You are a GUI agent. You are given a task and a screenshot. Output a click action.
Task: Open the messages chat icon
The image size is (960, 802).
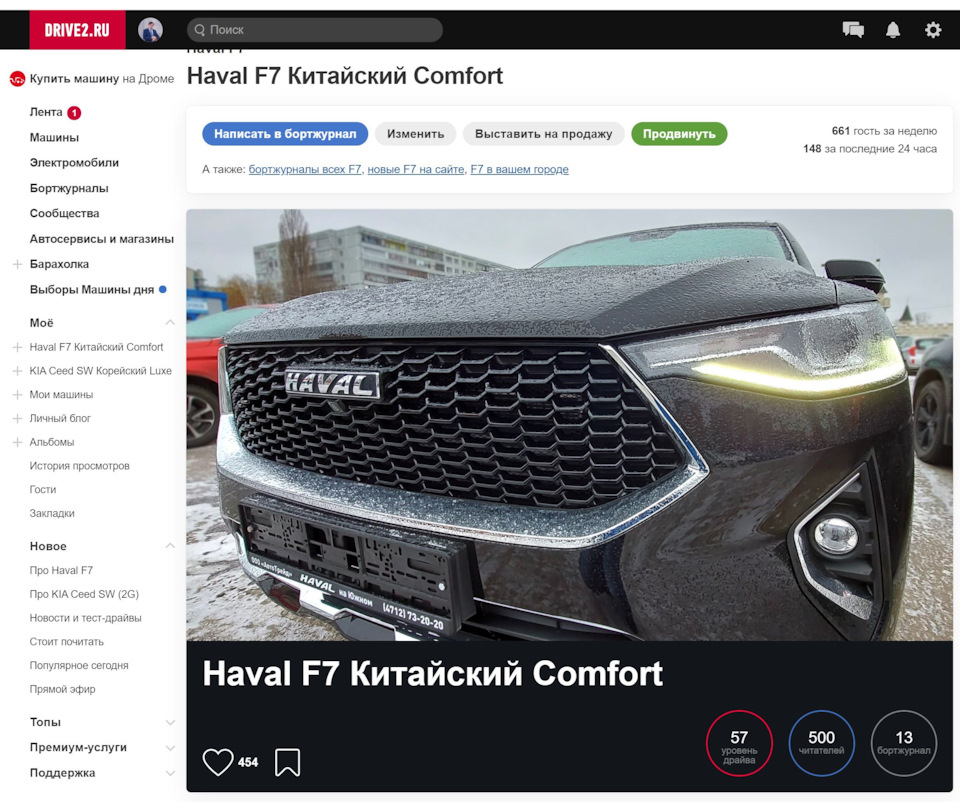tap(853, 29)
